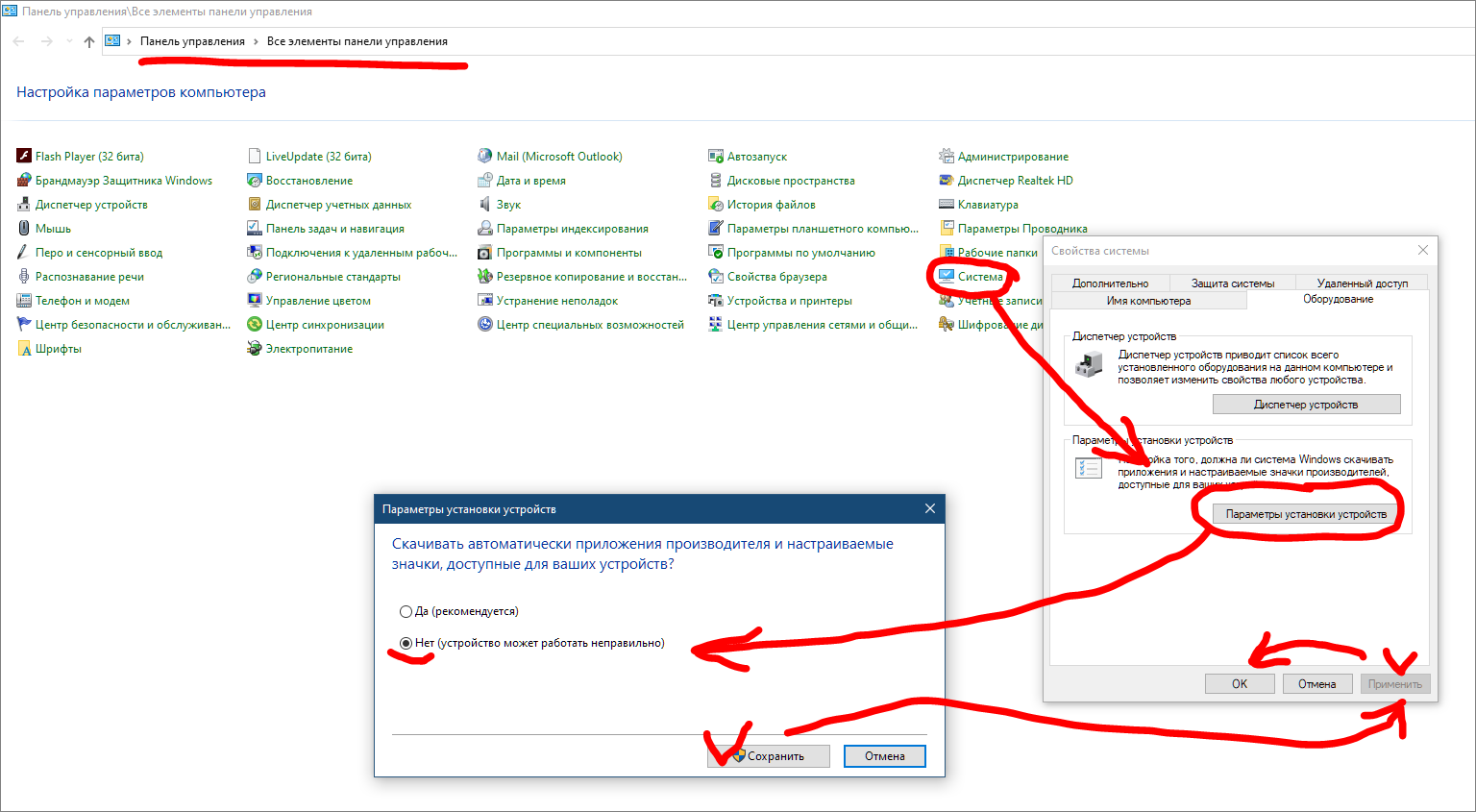Open the Мышь settings icon
The width and height of the screenshot is (1476, 812).
pos(24,228)
